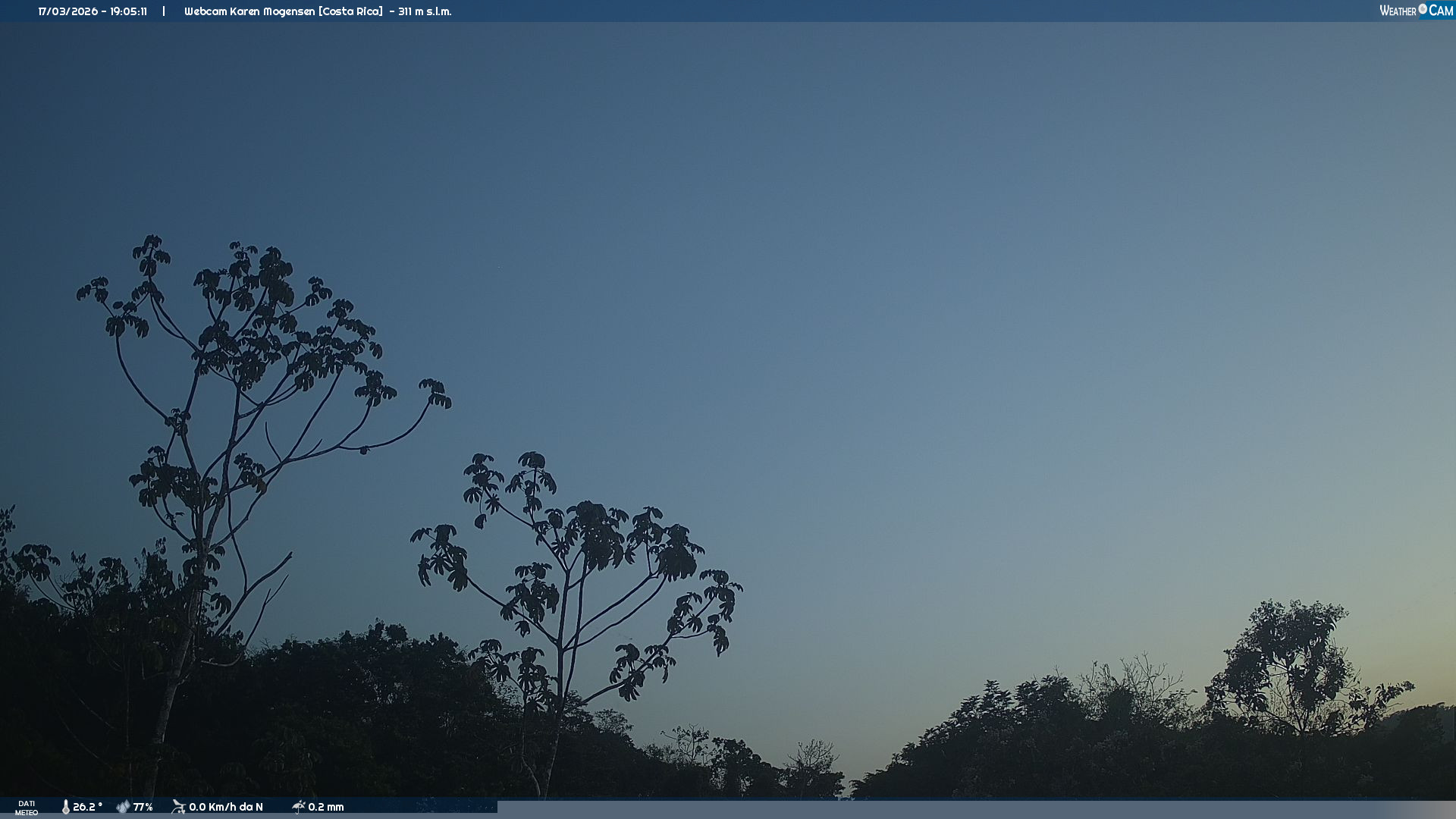Click the vertical separator after the time
1456x819 pixels.
[x=164, y=11]
